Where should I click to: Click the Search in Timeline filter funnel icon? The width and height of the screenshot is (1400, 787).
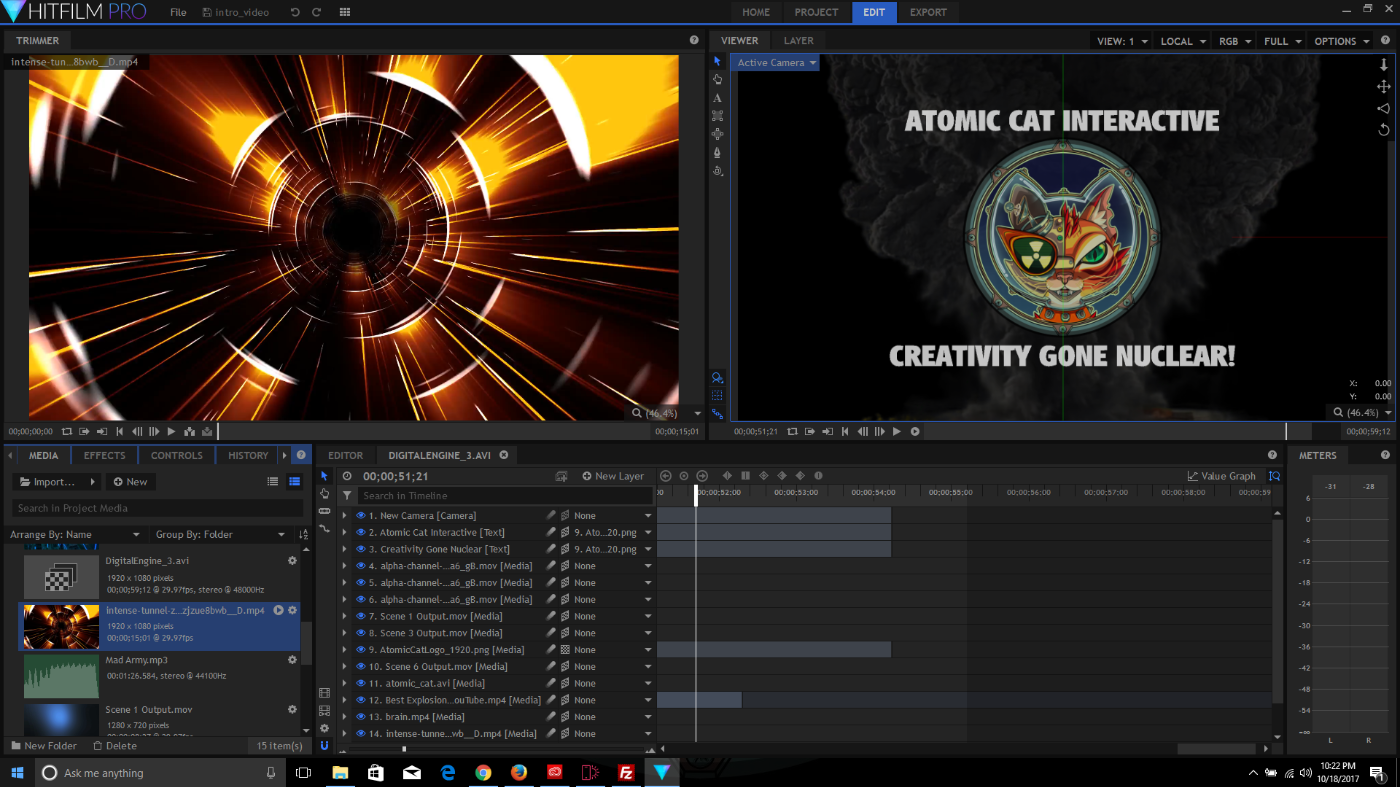coord(345,495)
